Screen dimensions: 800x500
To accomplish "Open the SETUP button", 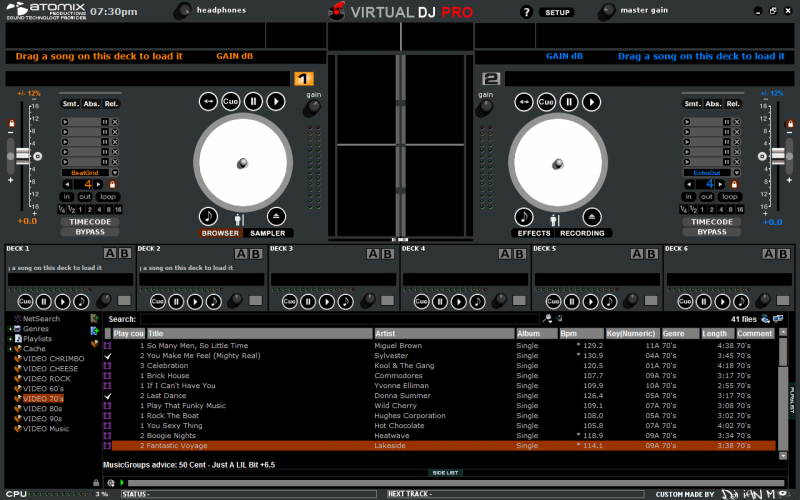I will 557,12.
